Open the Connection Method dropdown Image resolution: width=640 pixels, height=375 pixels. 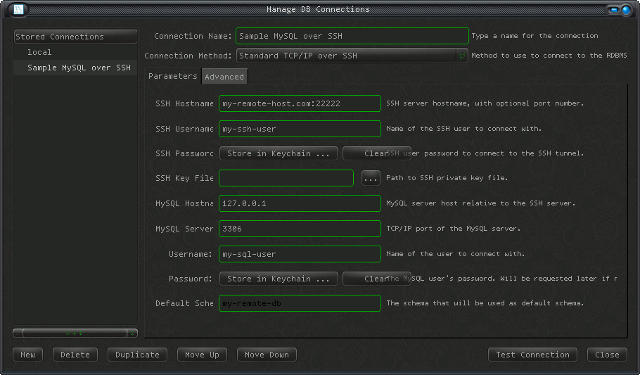click(351, 55)
